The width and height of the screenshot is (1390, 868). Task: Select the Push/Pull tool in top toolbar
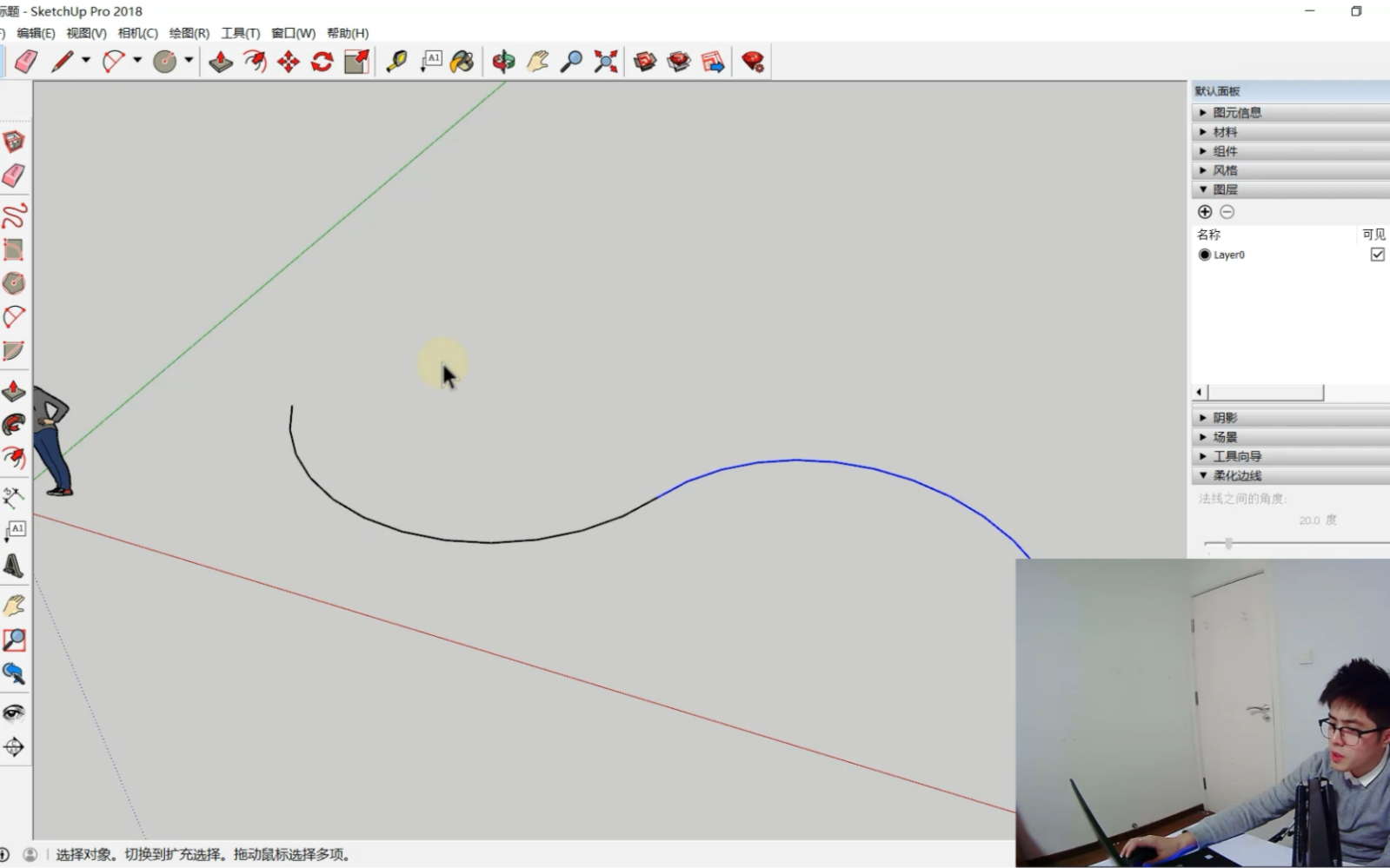(221, 61)
